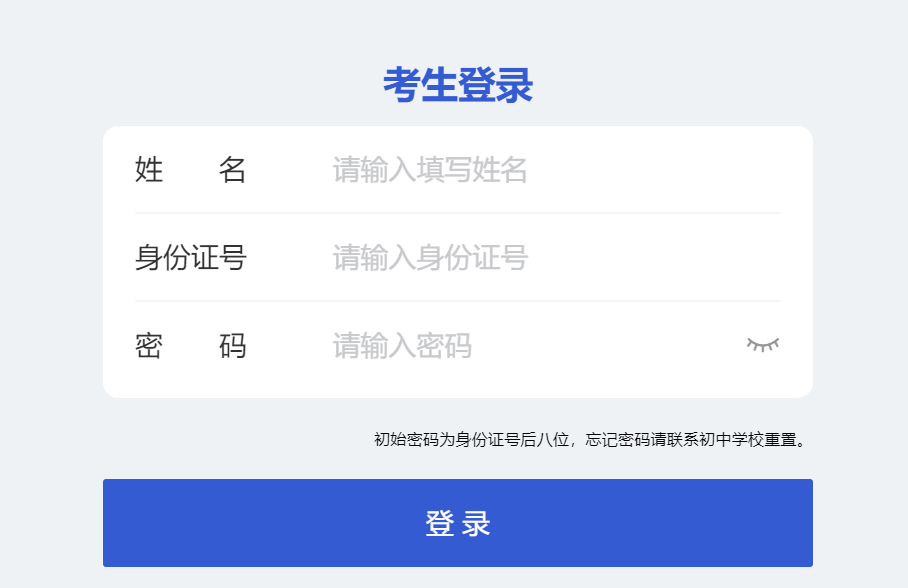Click the 名 character in name label

pos(232,170)
